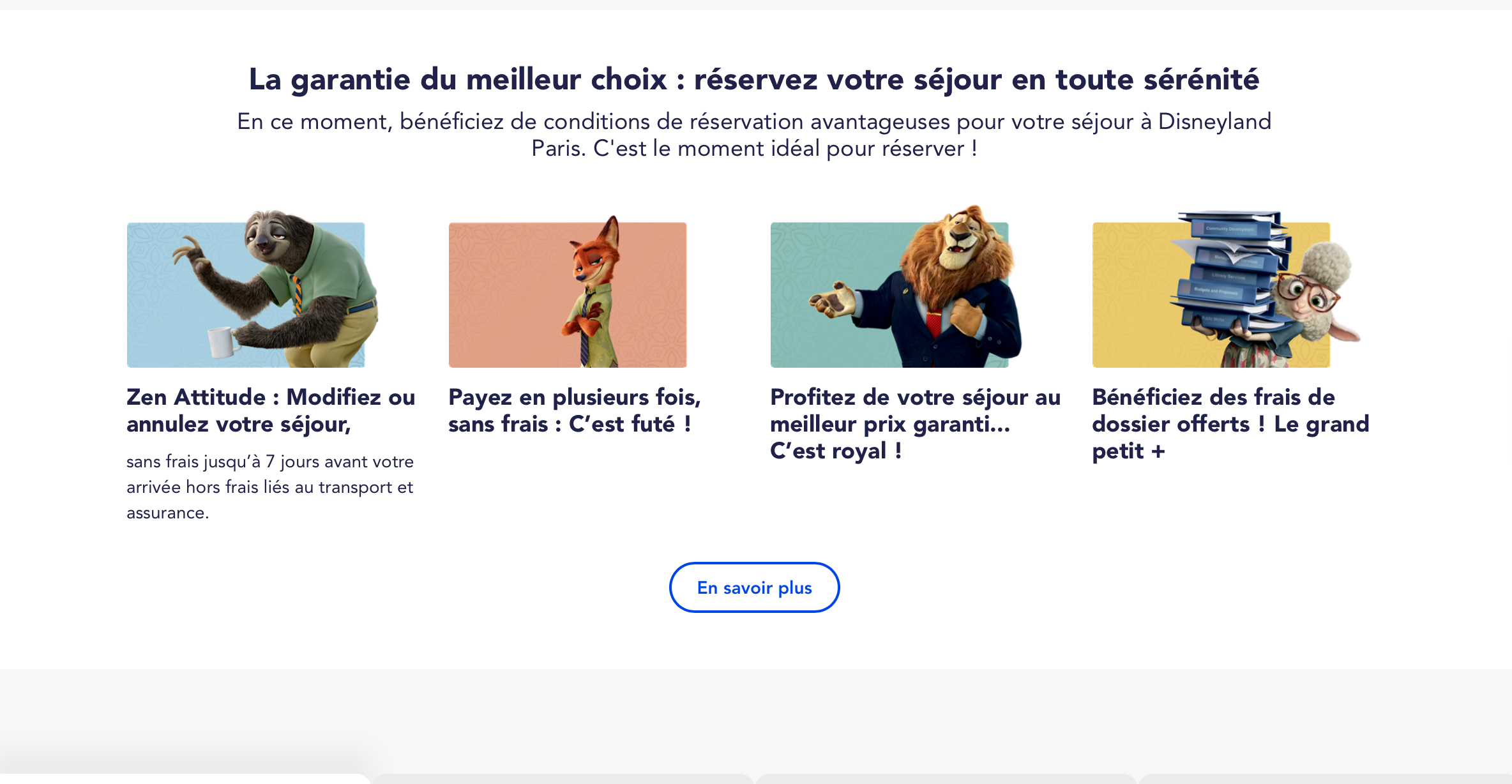This screenshot has height=784, width=1512.
Task: Click the "La garantie du meilleur choix" title
Action: coord(754,80)
